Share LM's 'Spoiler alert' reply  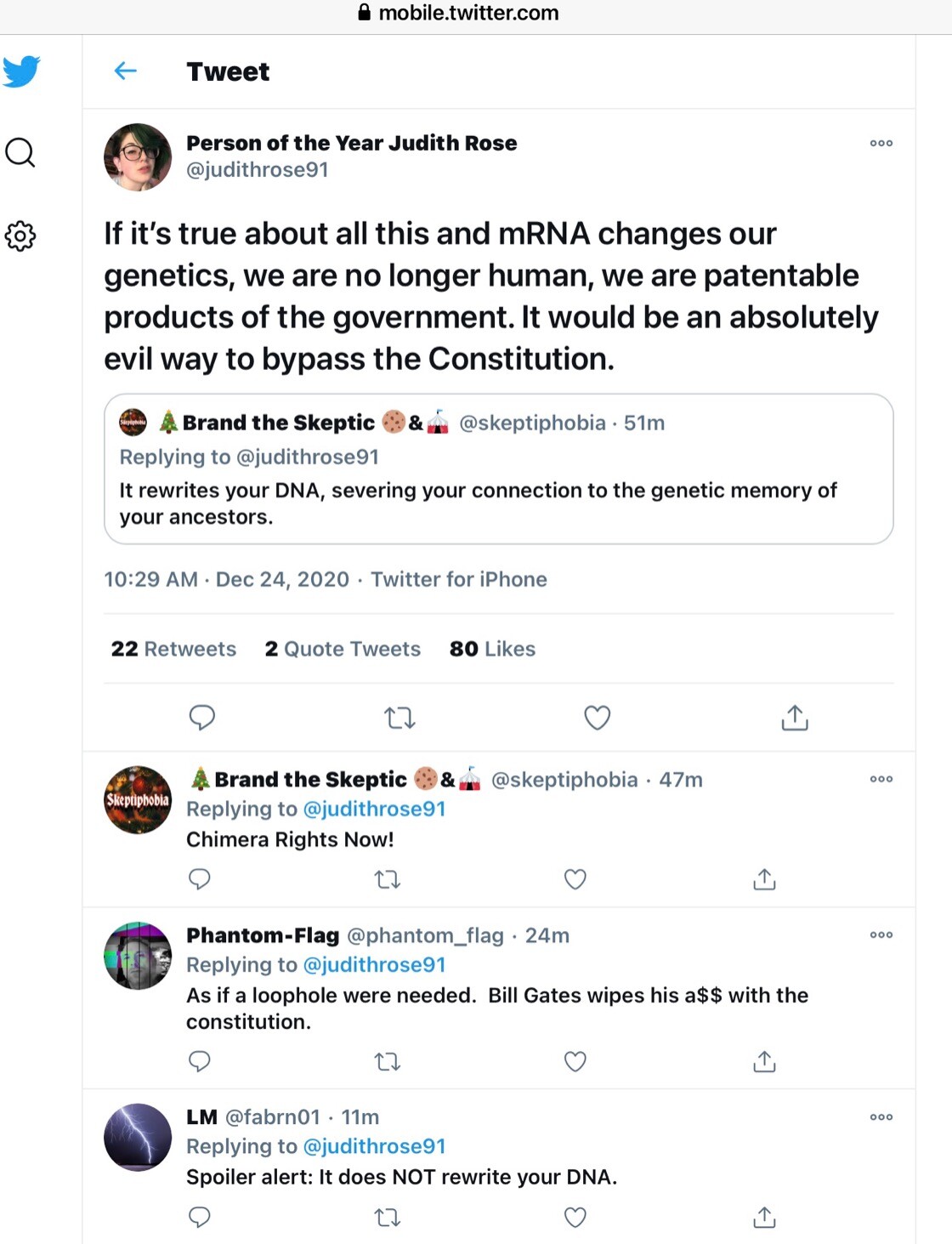[x=764, y=1218]
